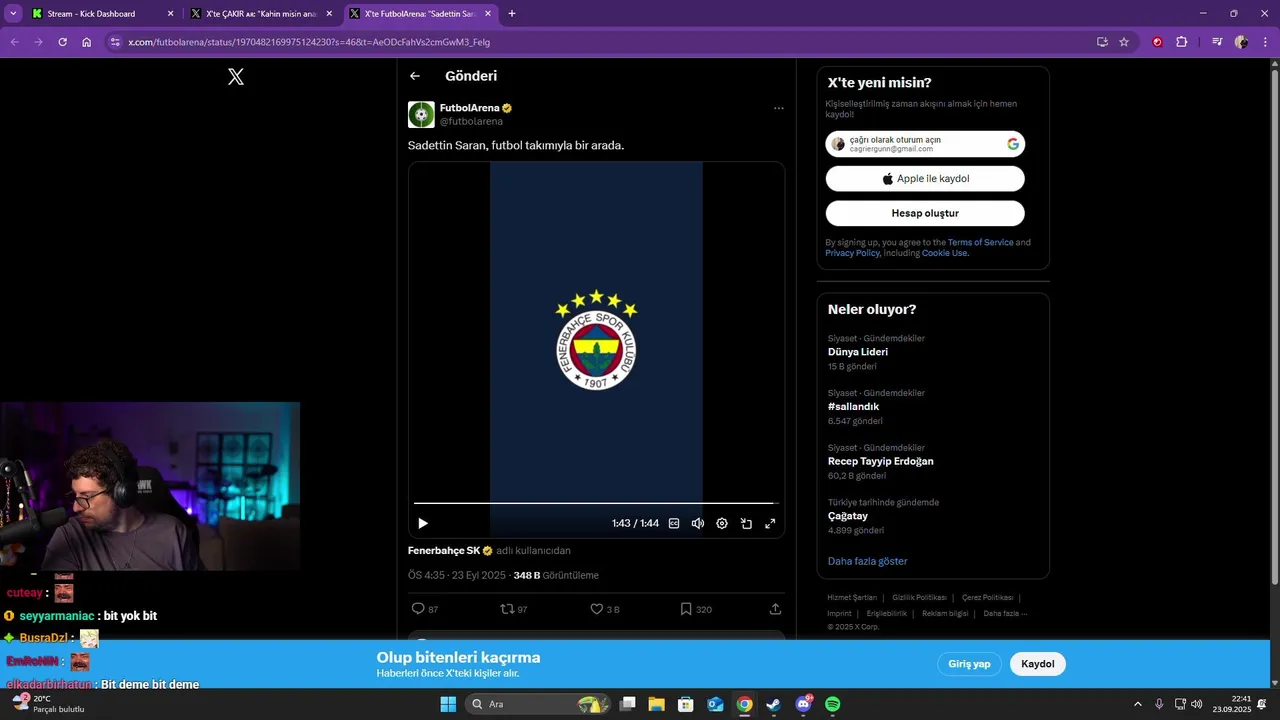This screenshot has height=720, width=1280.
Task: Open Discord from taskbar
Action: pyautogui.click(x=804, y=704)
